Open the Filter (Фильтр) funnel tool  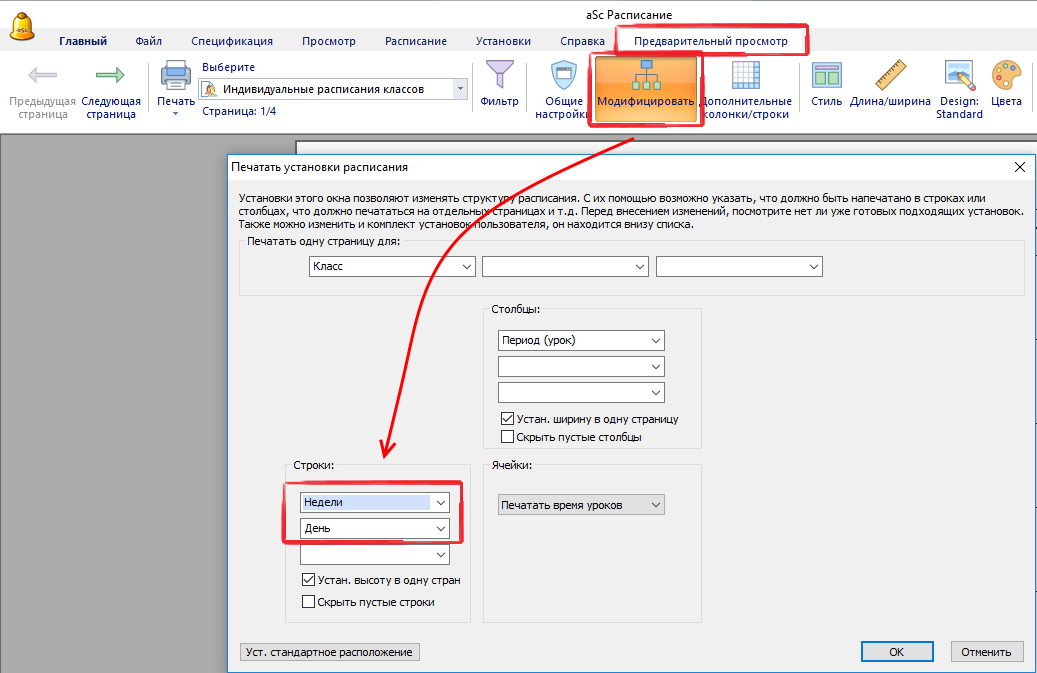499,77
